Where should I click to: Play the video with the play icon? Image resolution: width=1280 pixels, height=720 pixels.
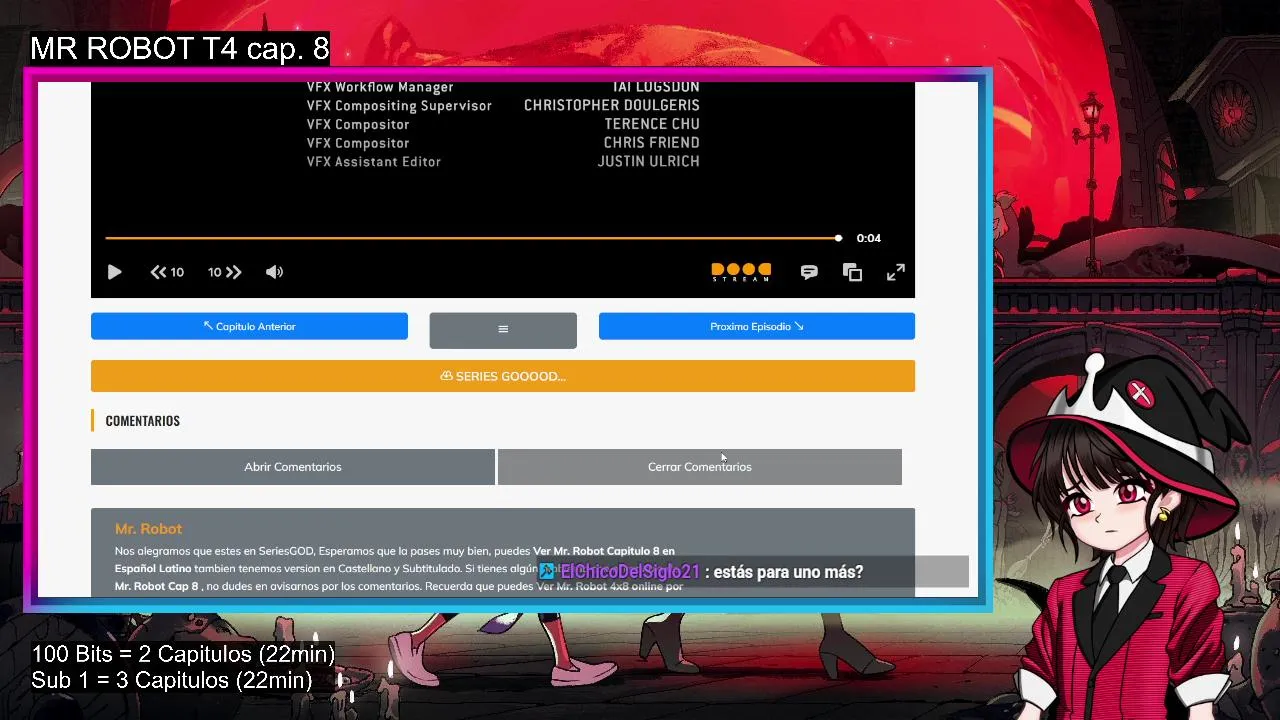tap(114, 272)
